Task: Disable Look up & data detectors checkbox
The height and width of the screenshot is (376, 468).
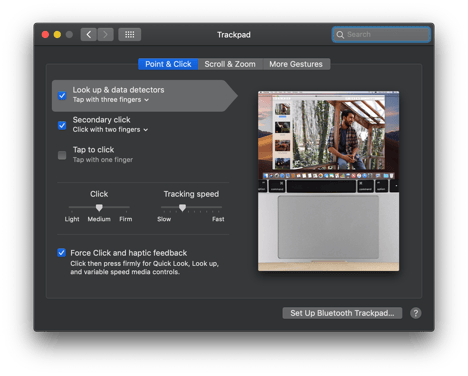Action: coord(62,96)
